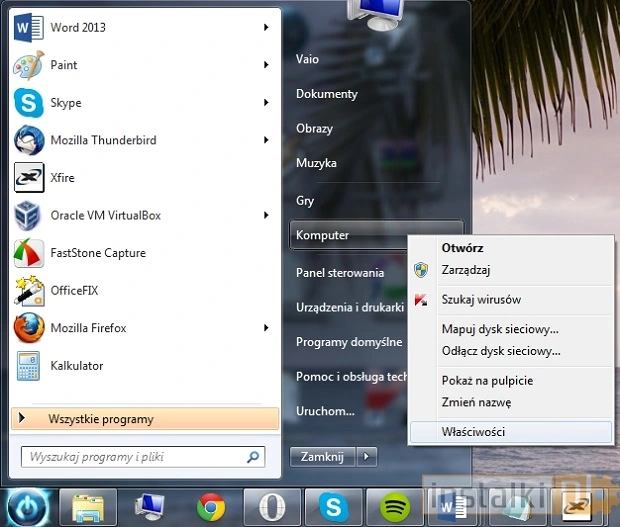Open Xfire from the taskbar
The width and height of the screenshot is (620, 527).
pos(577,508)
